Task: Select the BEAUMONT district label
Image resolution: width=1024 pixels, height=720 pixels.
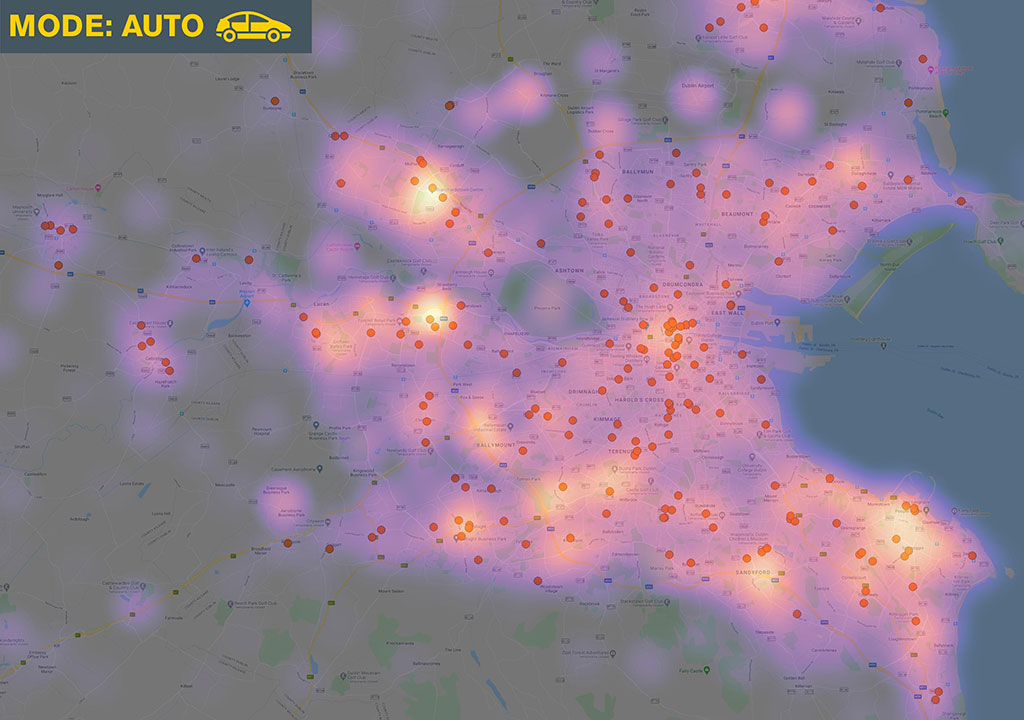Action: coord(735,213)
